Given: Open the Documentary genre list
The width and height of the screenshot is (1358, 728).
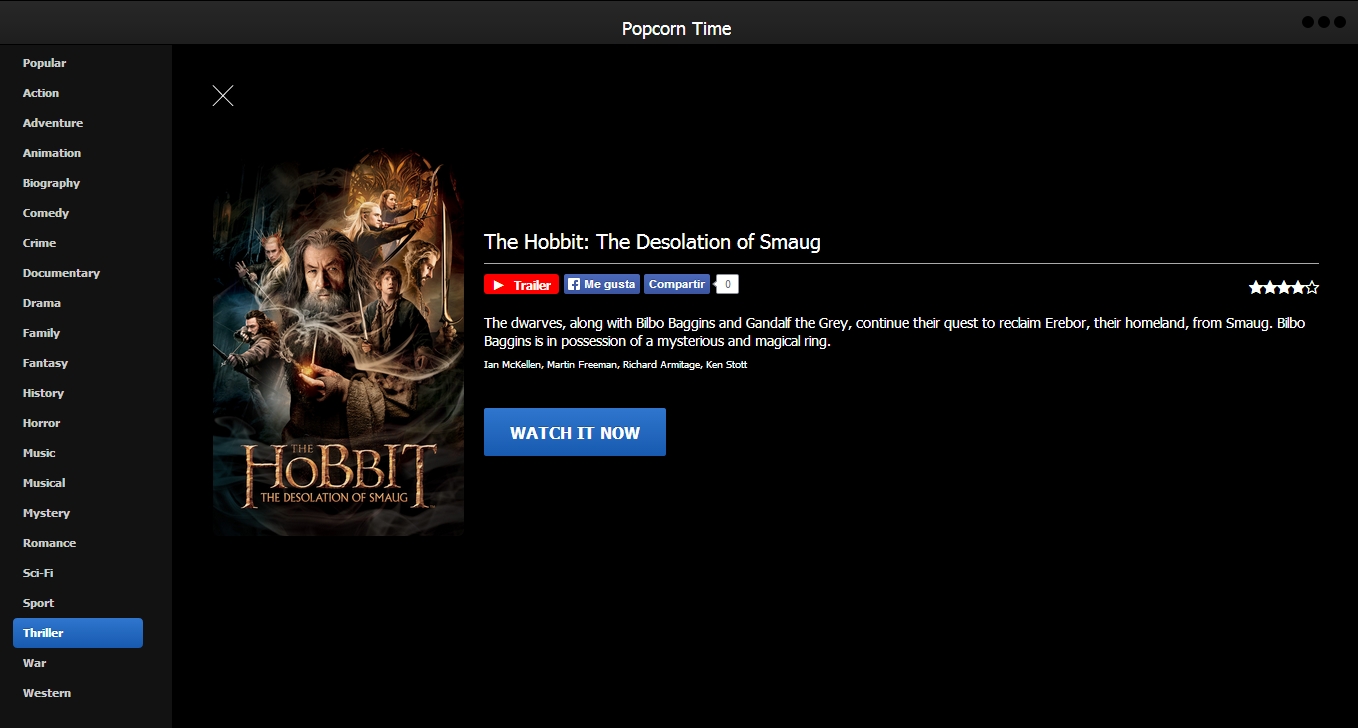Looking at the screenshot, I should coord(61,273).
